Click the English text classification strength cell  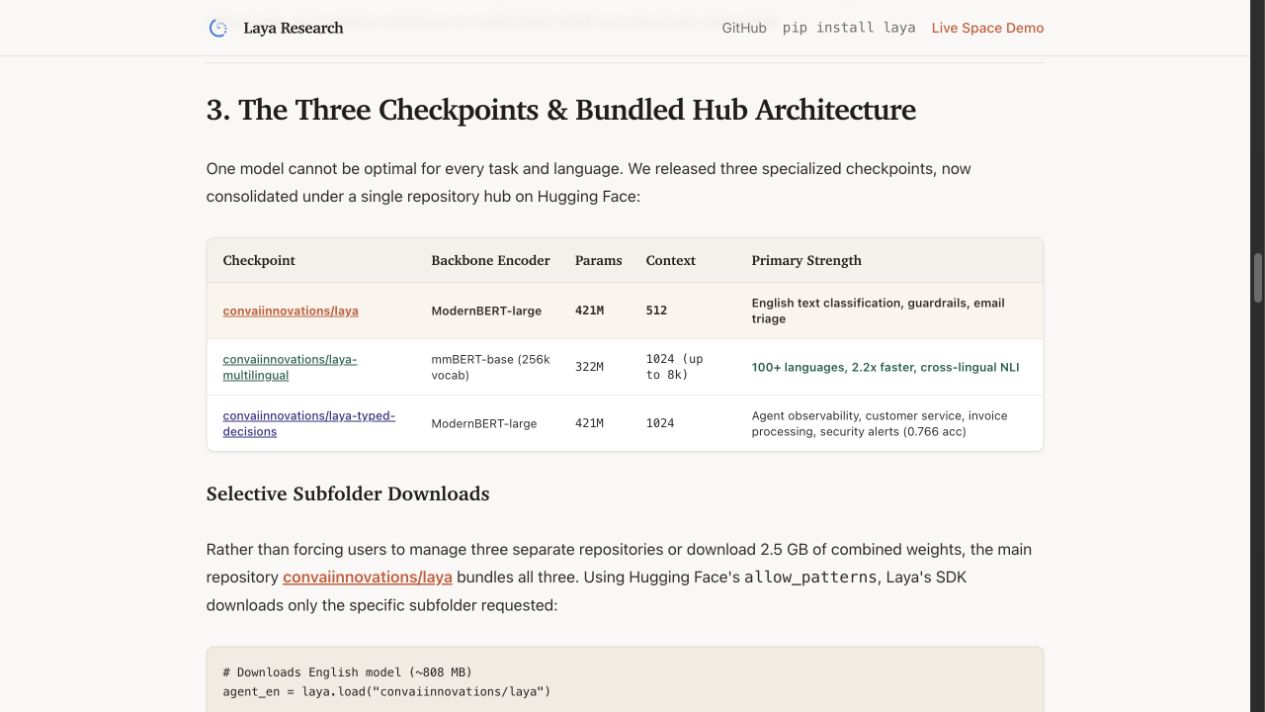pos(878,311)
